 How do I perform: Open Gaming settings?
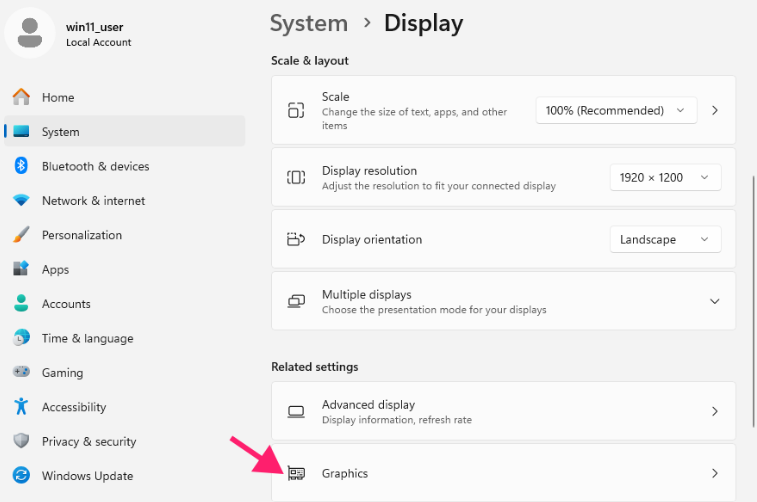pos(125,372)
